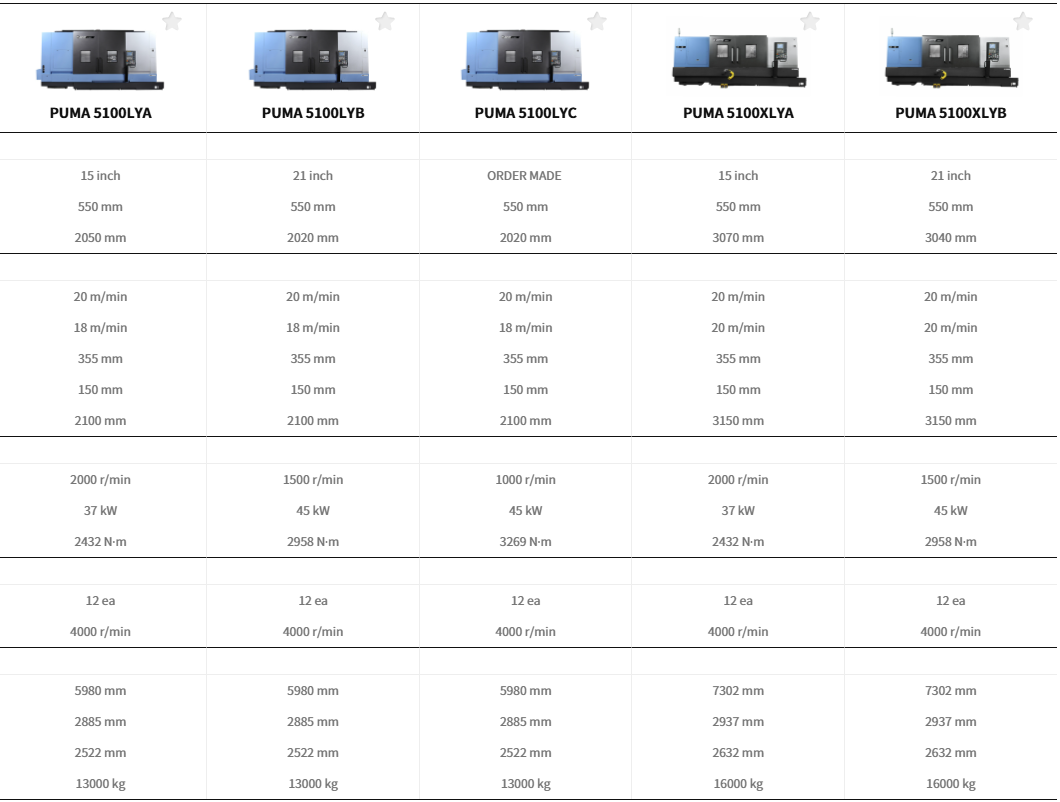This screenshot has height=802, width=1060.
Task: Go to the PUMA 5100LYB model title
Action: (313, 113)
